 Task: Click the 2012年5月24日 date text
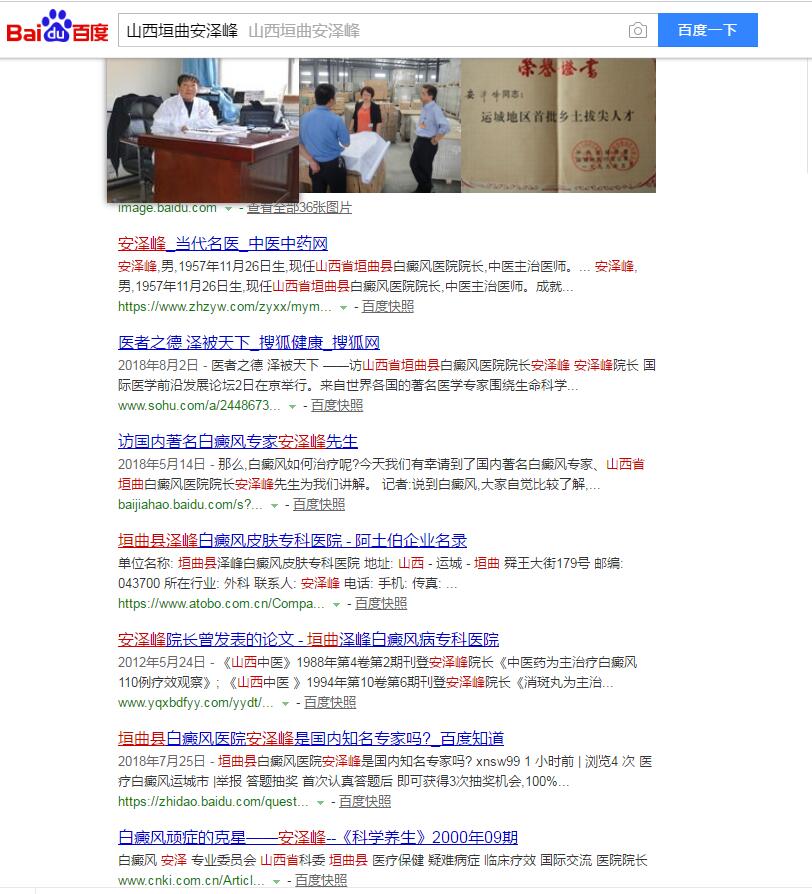[161, 663]
